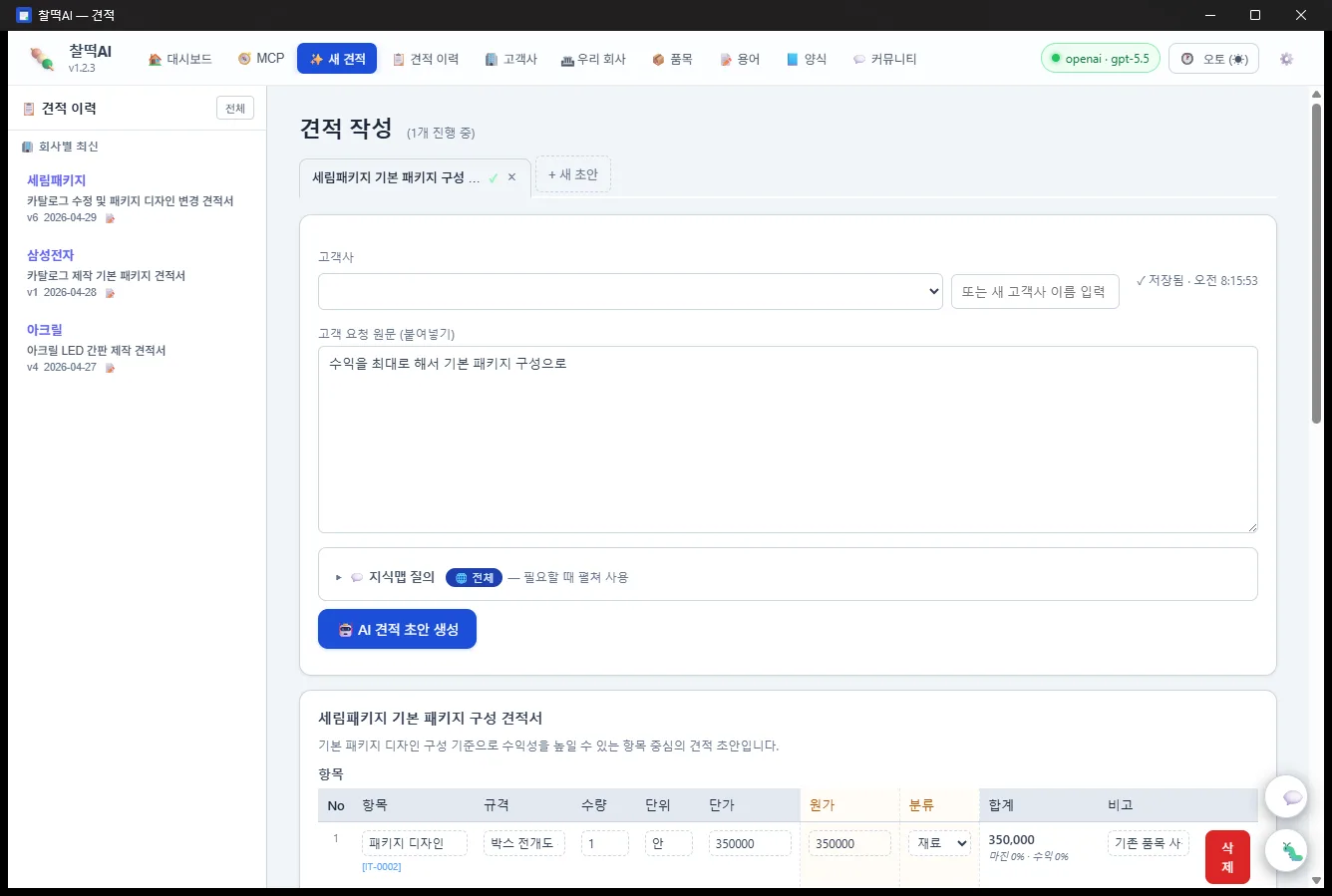Open the MCP menu

click(261, 59)
